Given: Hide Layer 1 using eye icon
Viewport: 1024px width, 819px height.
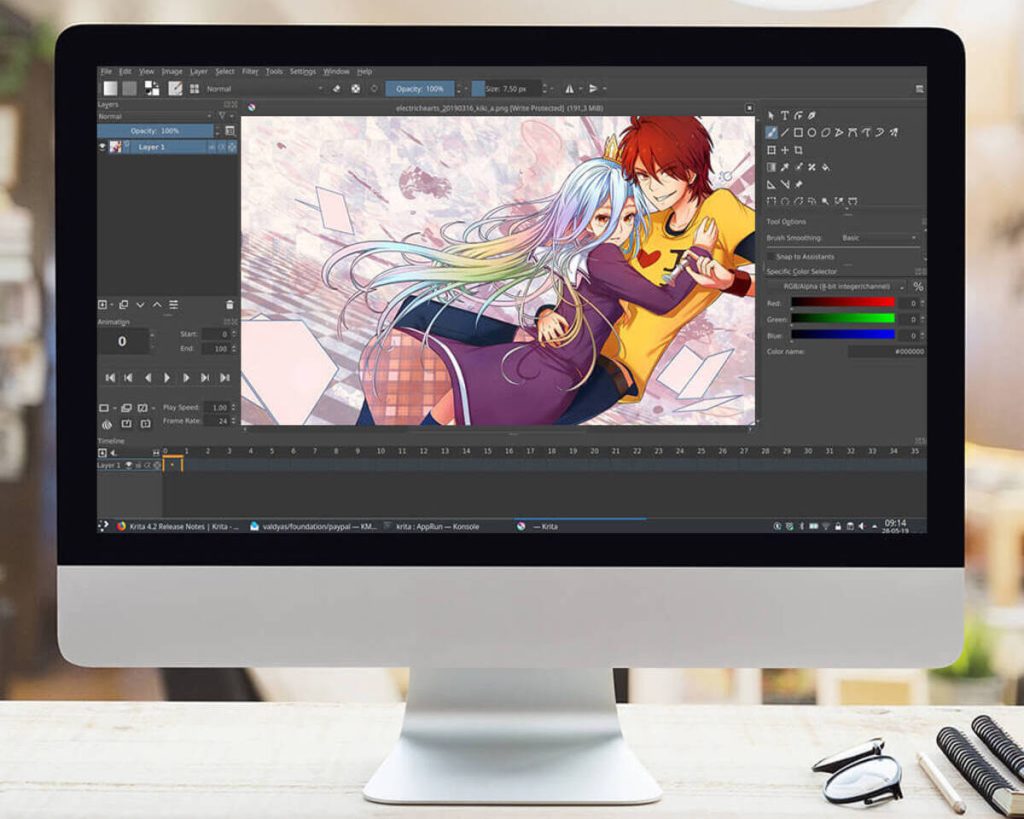Looking at the screenshot, I should tap(103, 147).
